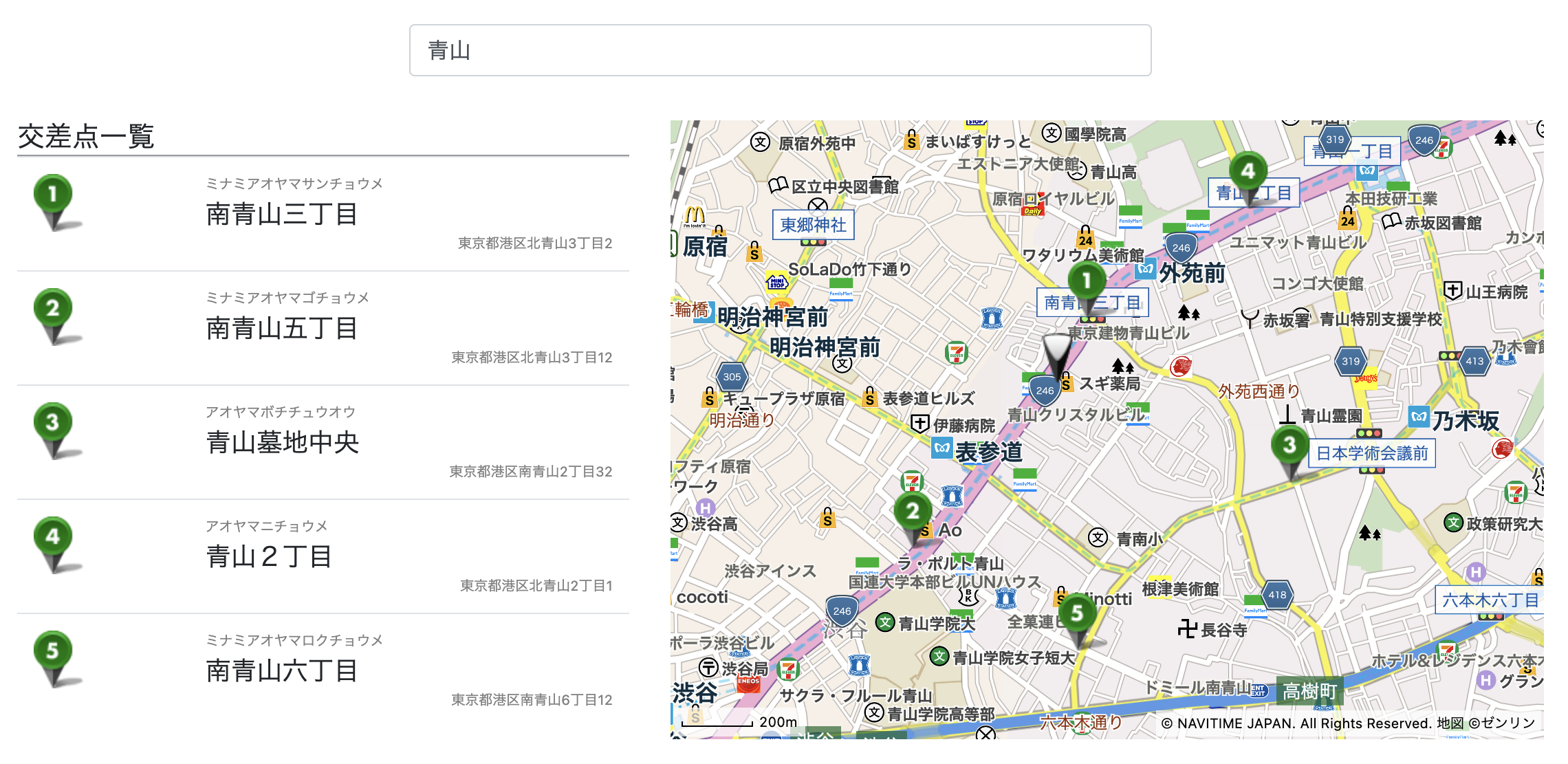The width and height of the screenshot is (1568, 764).
Task: Click the McDonald's icon near 原宿
Action: point(694,217)
